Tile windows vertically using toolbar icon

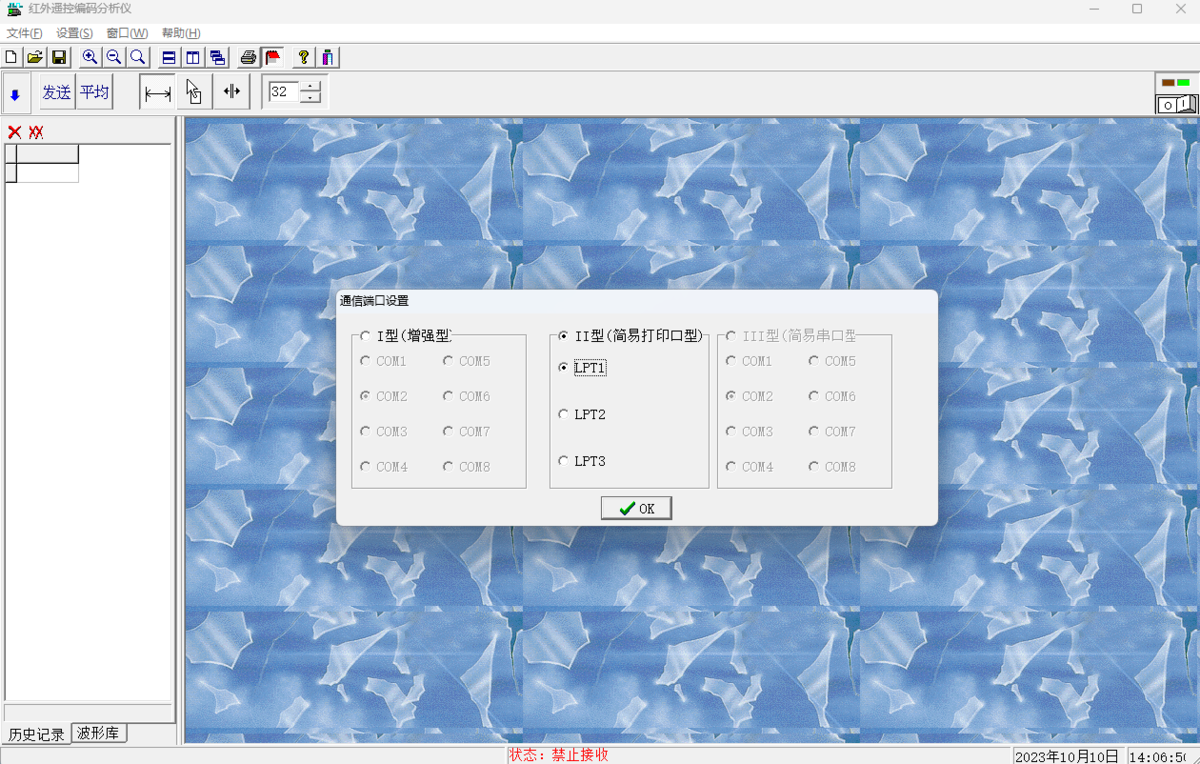(x=193, y=57)
